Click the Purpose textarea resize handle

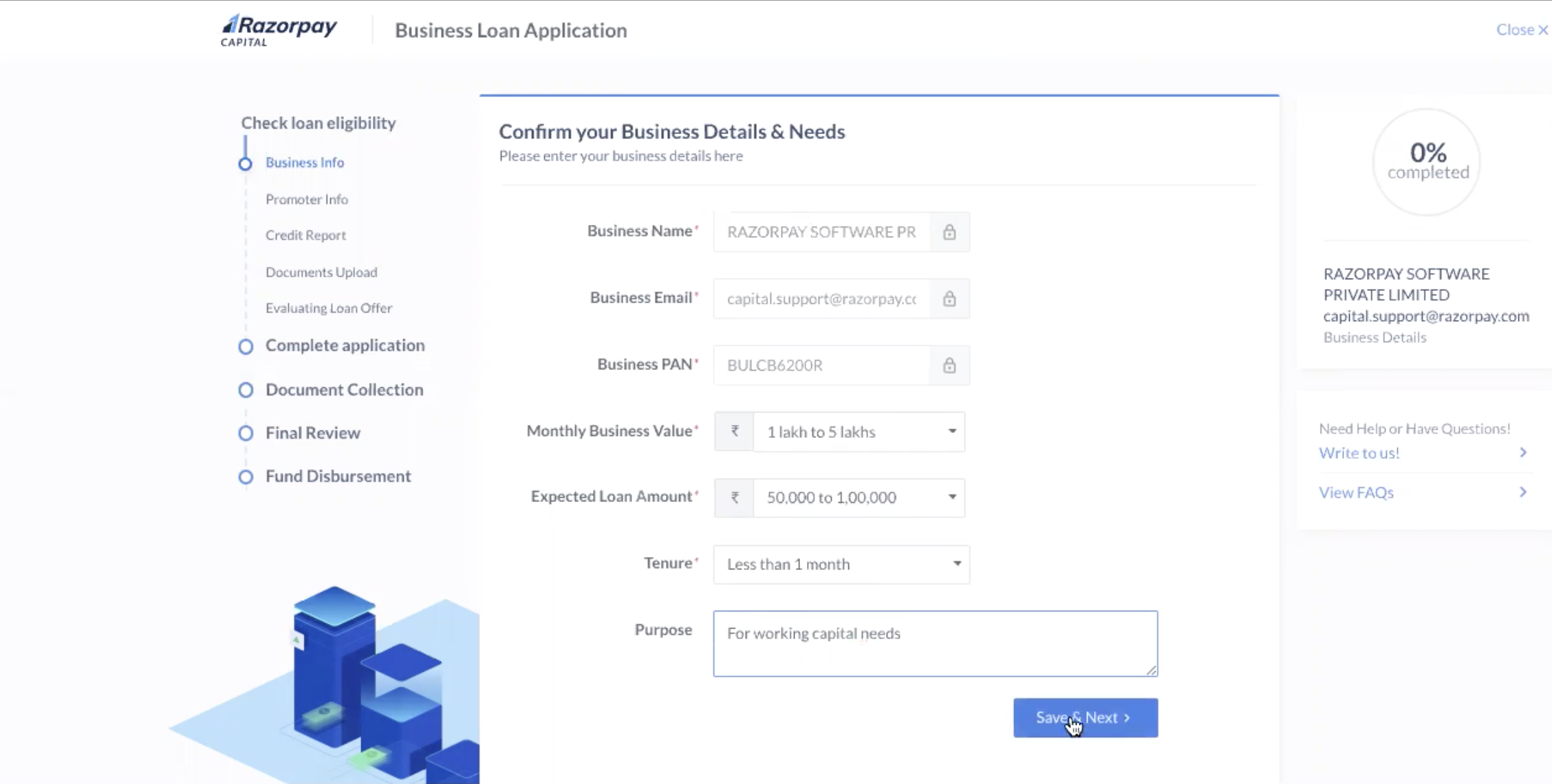[1152, 670]
